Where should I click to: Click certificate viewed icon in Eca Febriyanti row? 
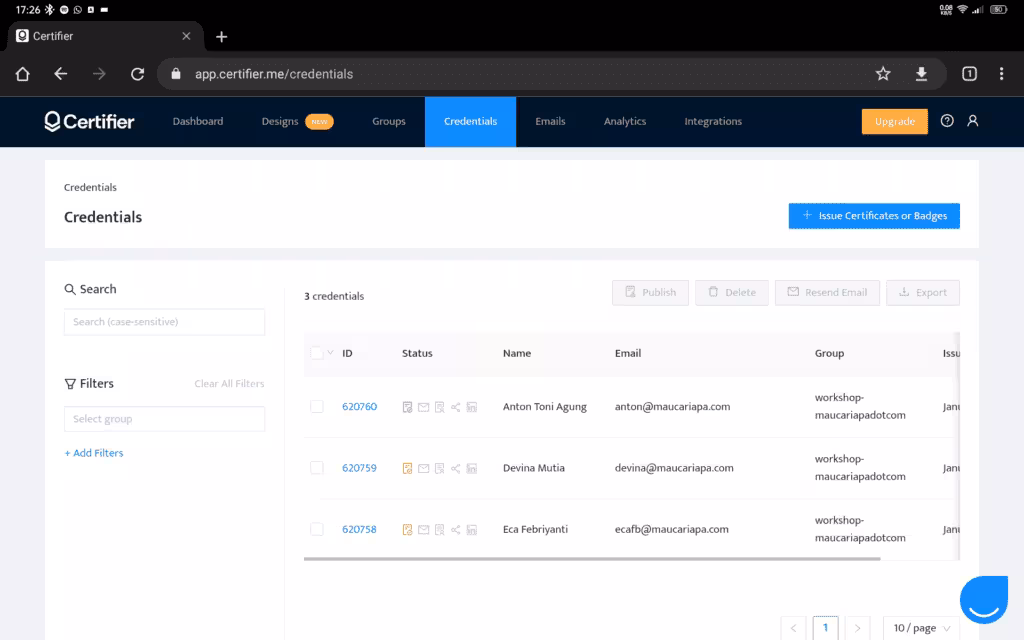point(440,530)
